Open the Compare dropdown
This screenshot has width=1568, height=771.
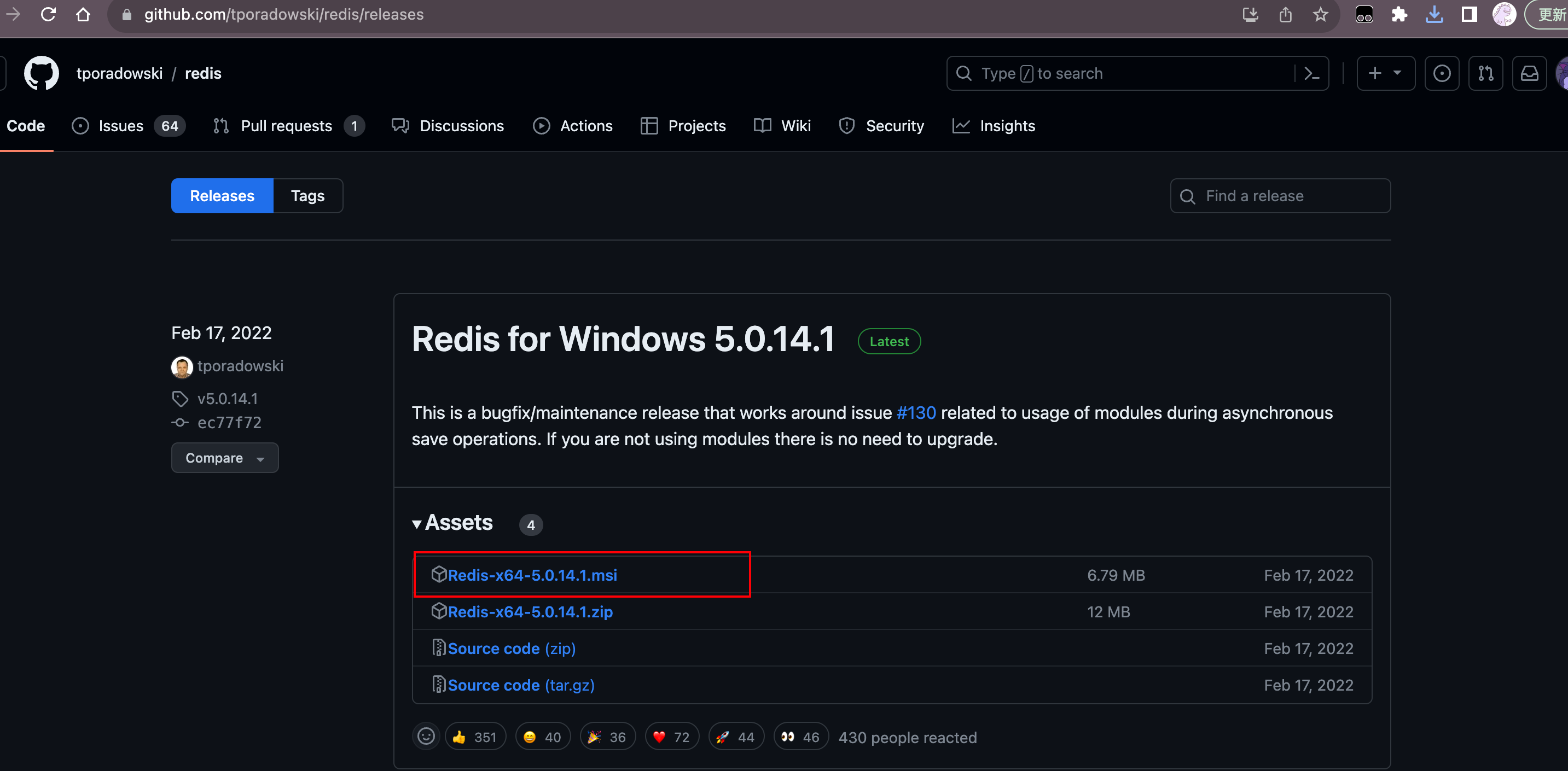click(225, 458)
